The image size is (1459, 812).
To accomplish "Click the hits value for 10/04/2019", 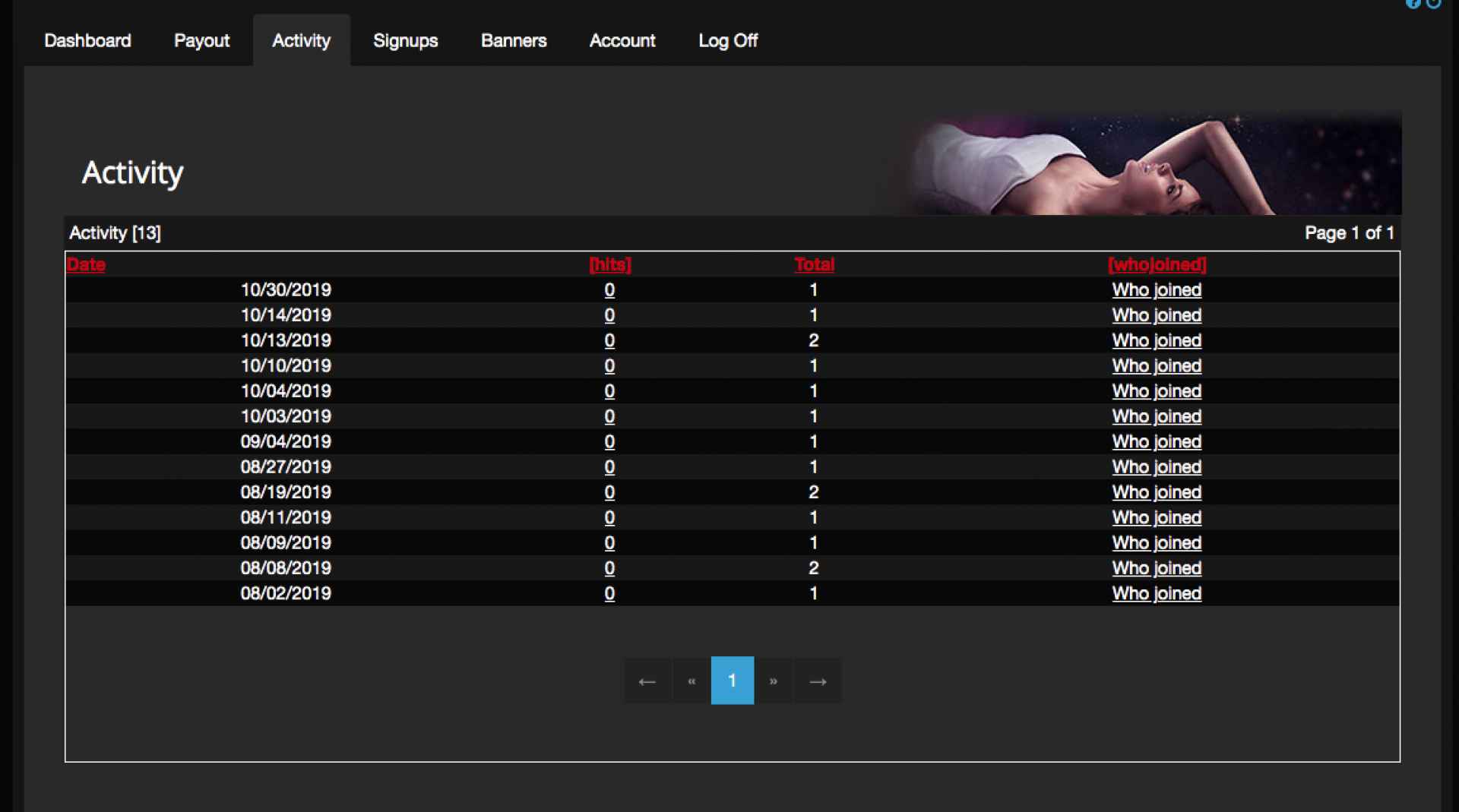I will (x=609, y=390).
